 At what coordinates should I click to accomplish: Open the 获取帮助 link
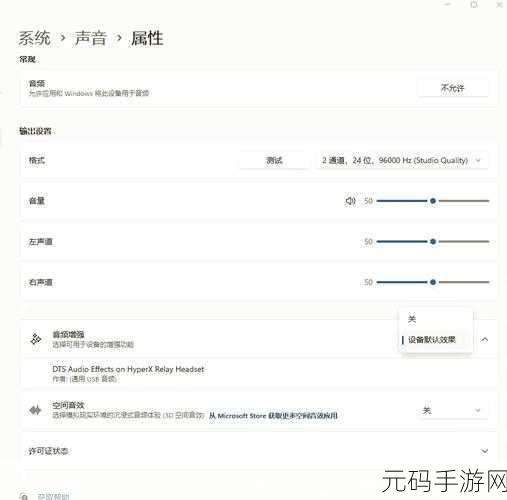[53, 497]
